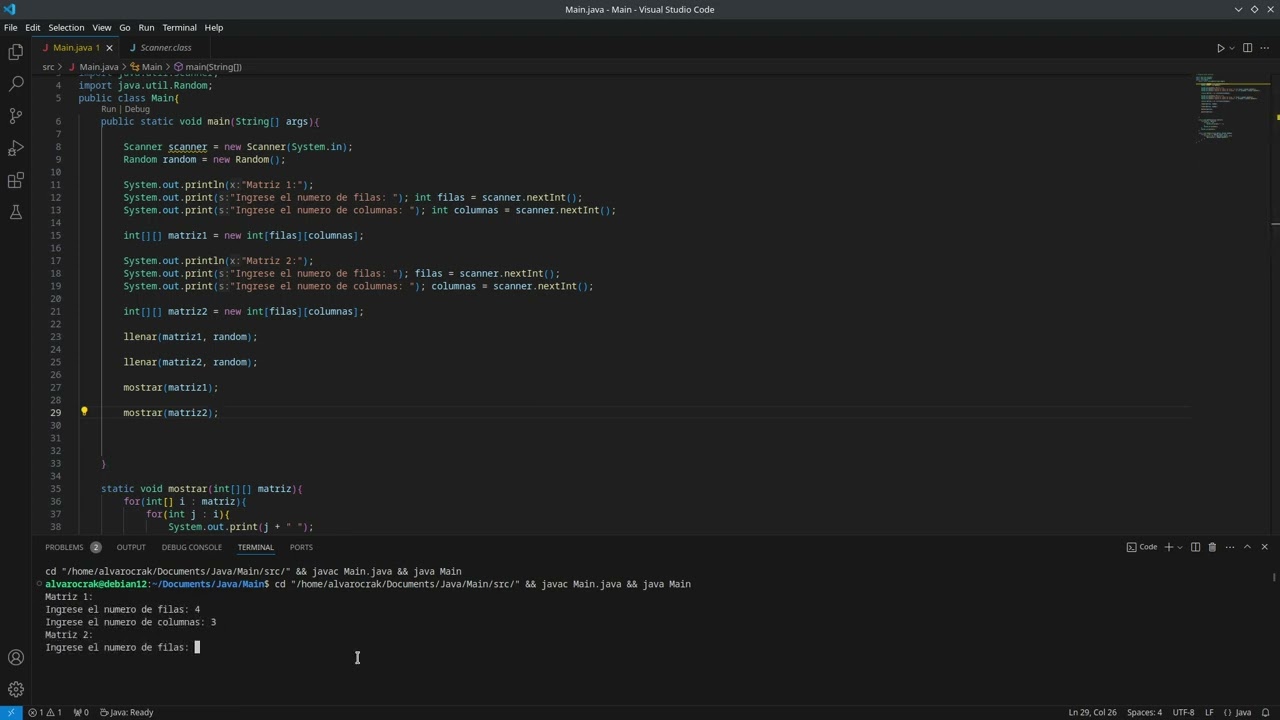Split the editor to the right
Viewport: 1280px width, 720px height.
(1247, 48)
